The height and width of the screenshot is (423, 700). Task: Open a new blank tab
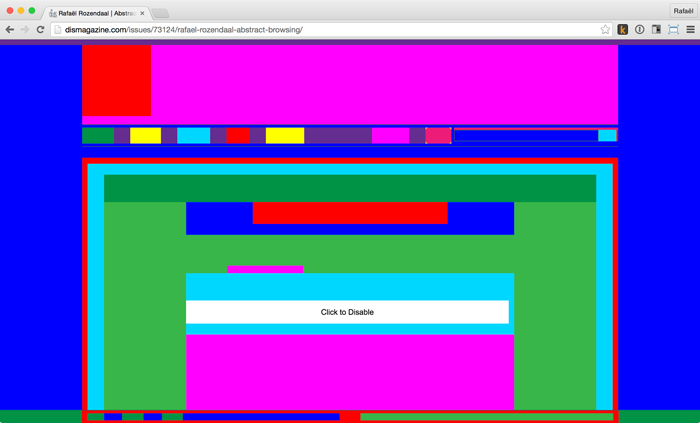[x=160, y=13]
